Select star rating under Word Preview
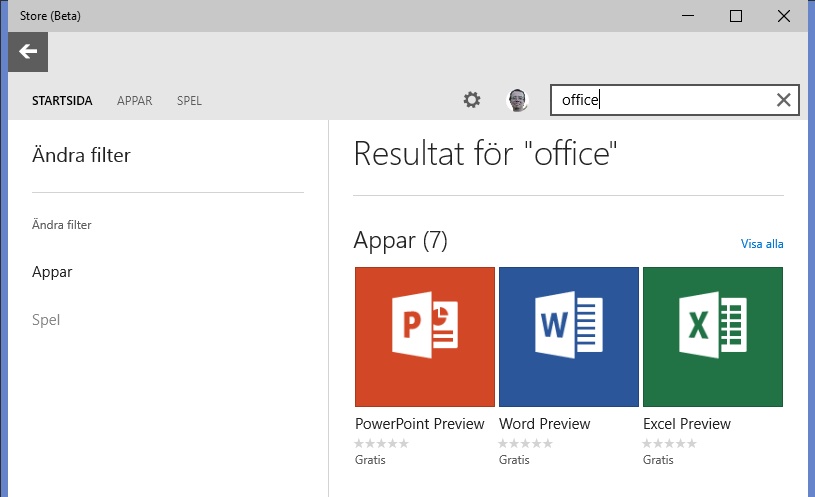Viewport: 815px width, 497px height. [525, 443]
